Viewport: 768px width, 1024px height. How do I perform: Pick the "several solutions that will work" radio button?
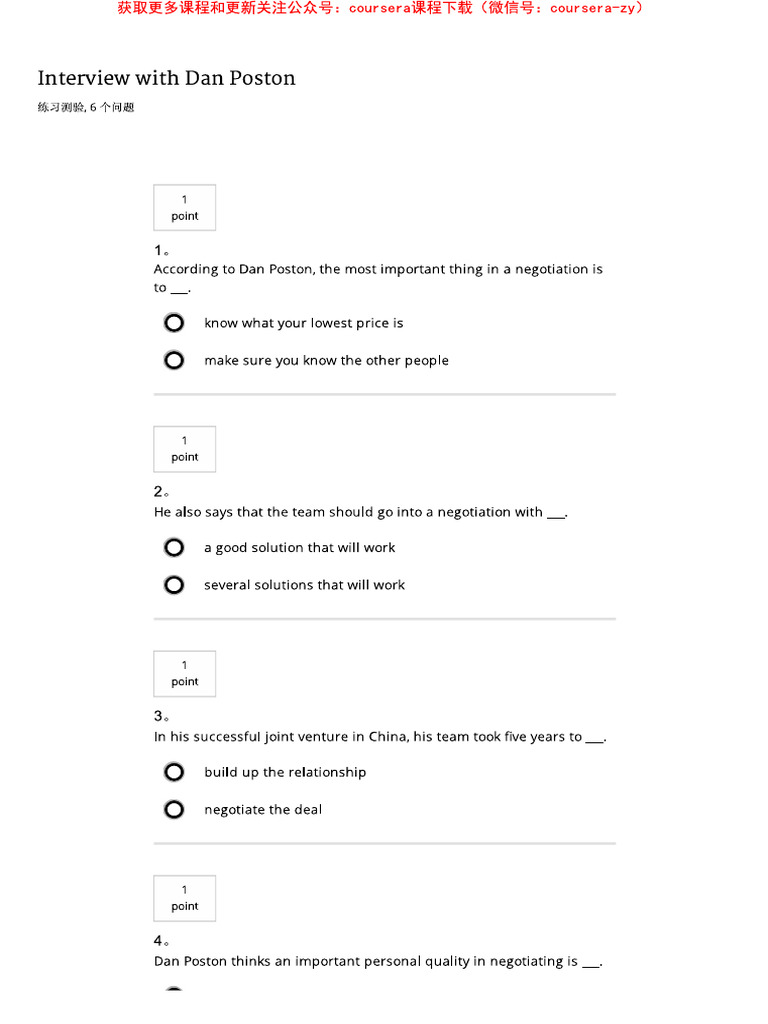click(x=174, y=585)
